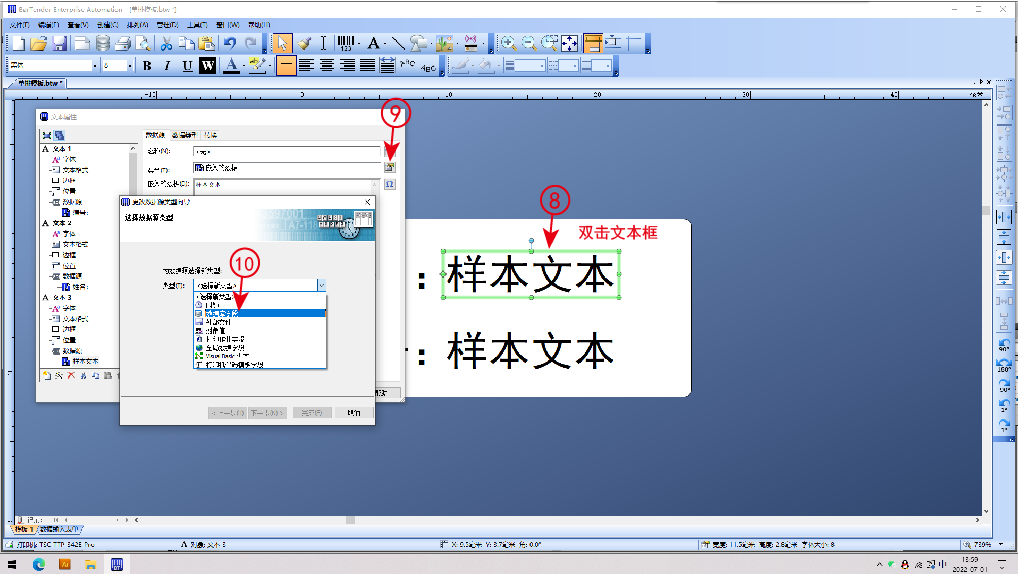Open the font name dropdown
The width and height of the screenshot is (1018, 574).
(95, 66)
